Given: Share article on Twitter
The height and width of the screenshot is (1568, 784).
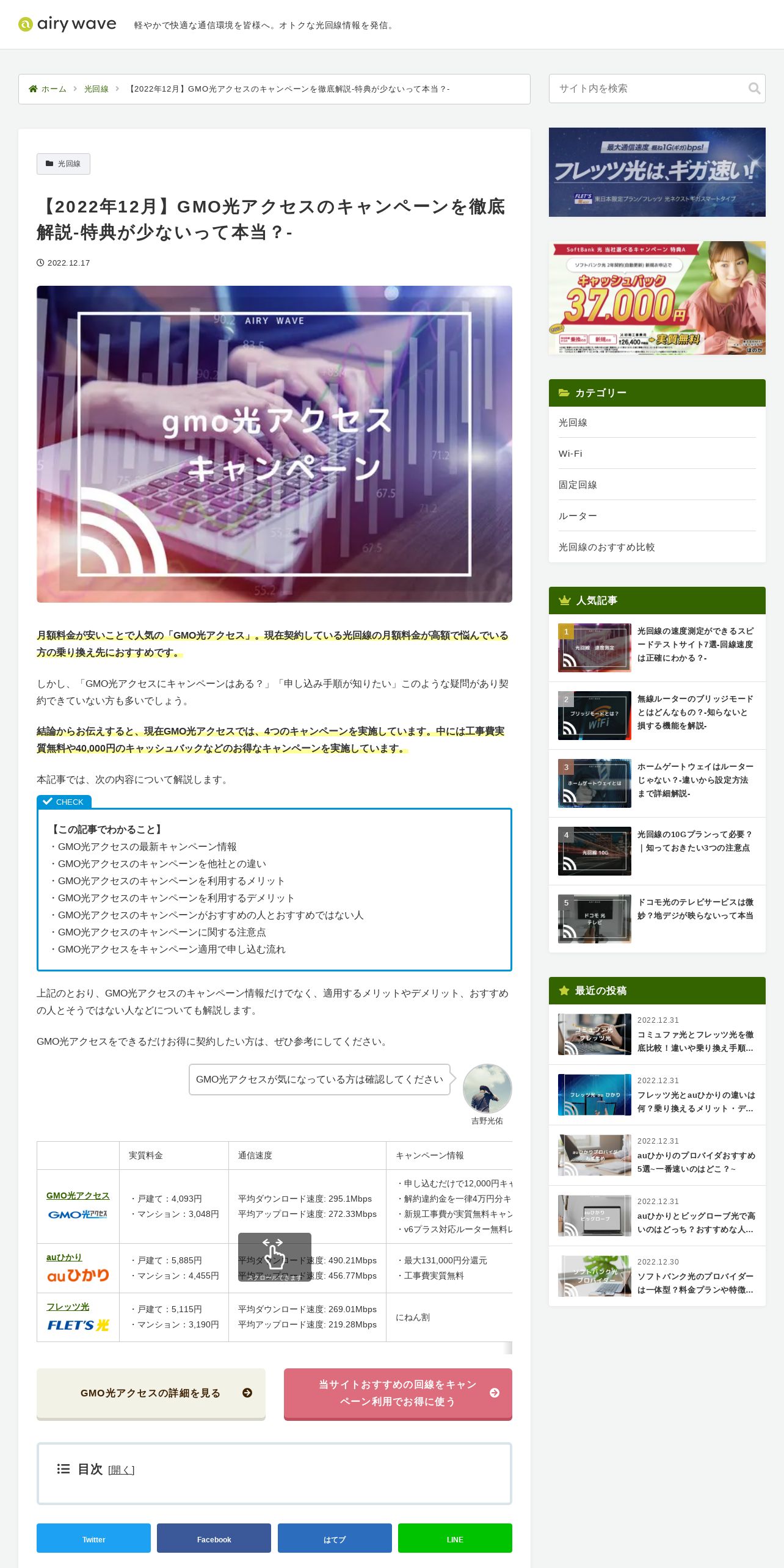Looking at the screenshot, I should (93, 1538).
